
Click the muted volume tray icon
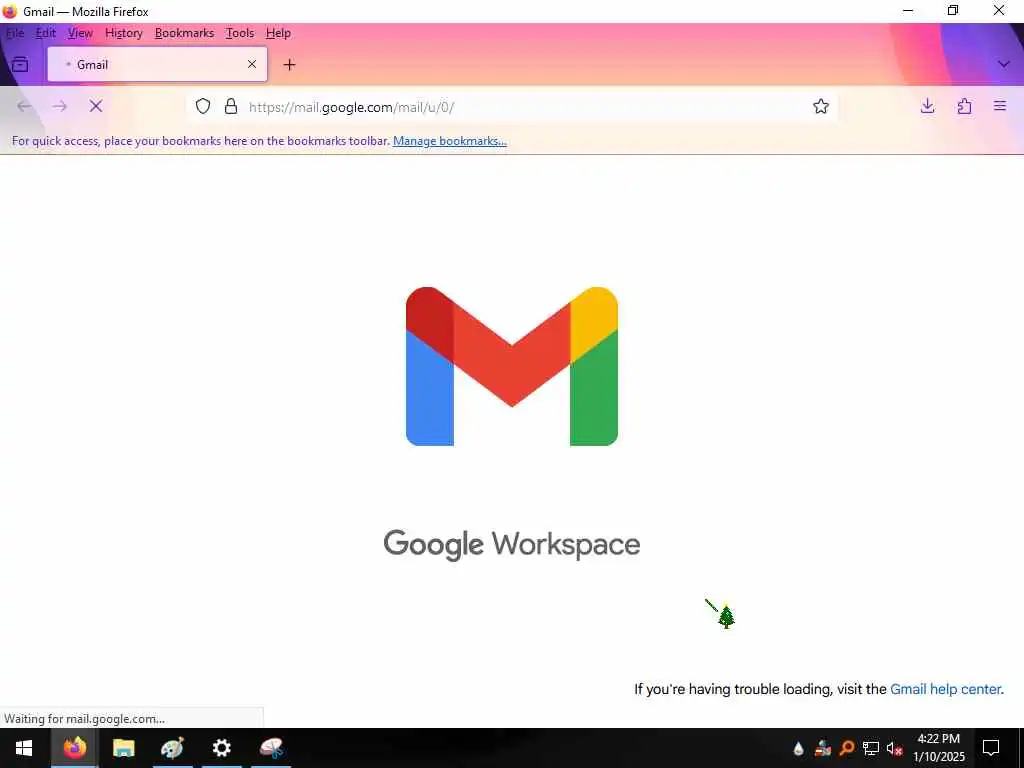894,748
